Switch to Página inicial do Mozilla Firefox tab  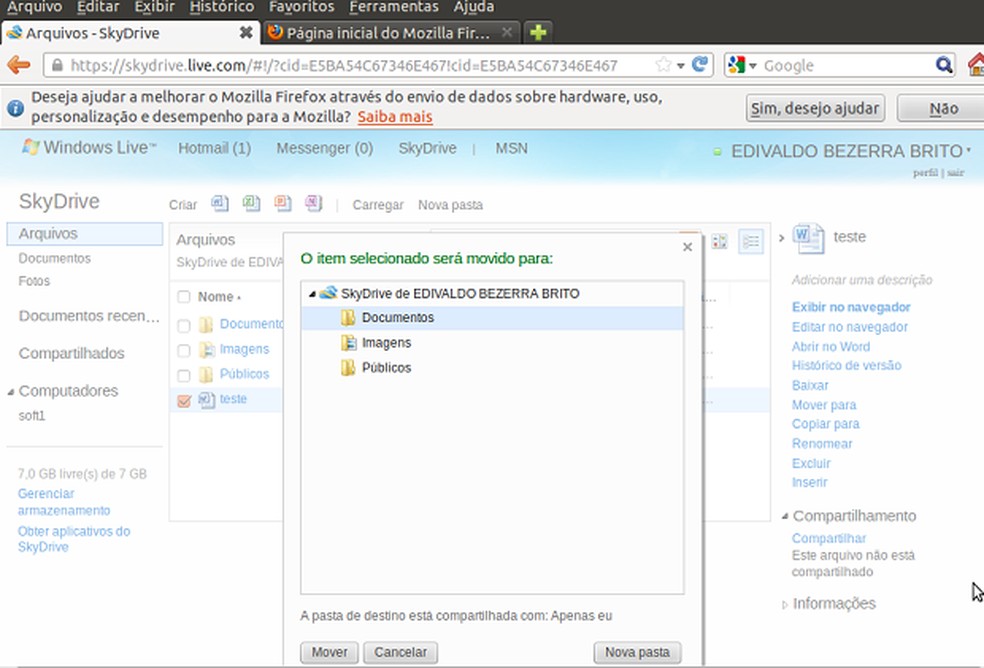[x=390, y=33]
